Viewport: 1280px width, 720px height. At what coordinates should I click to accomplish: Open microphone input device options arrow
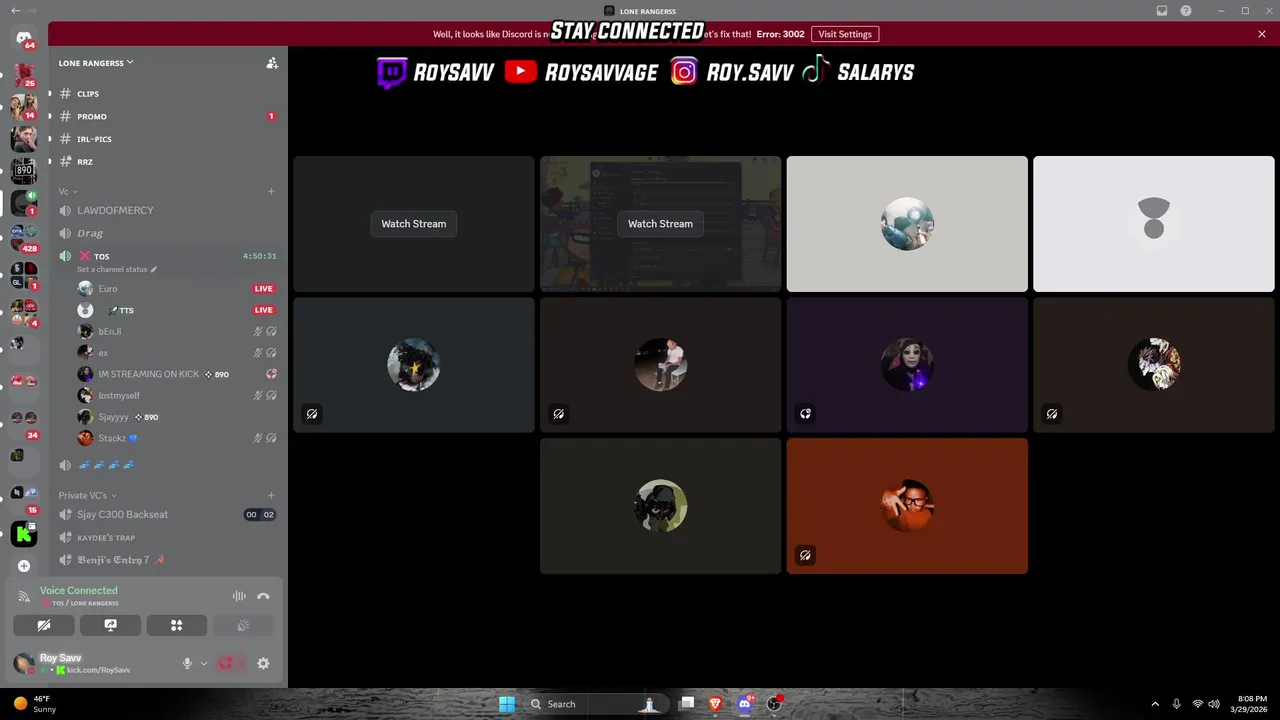(x=204, y=663)
